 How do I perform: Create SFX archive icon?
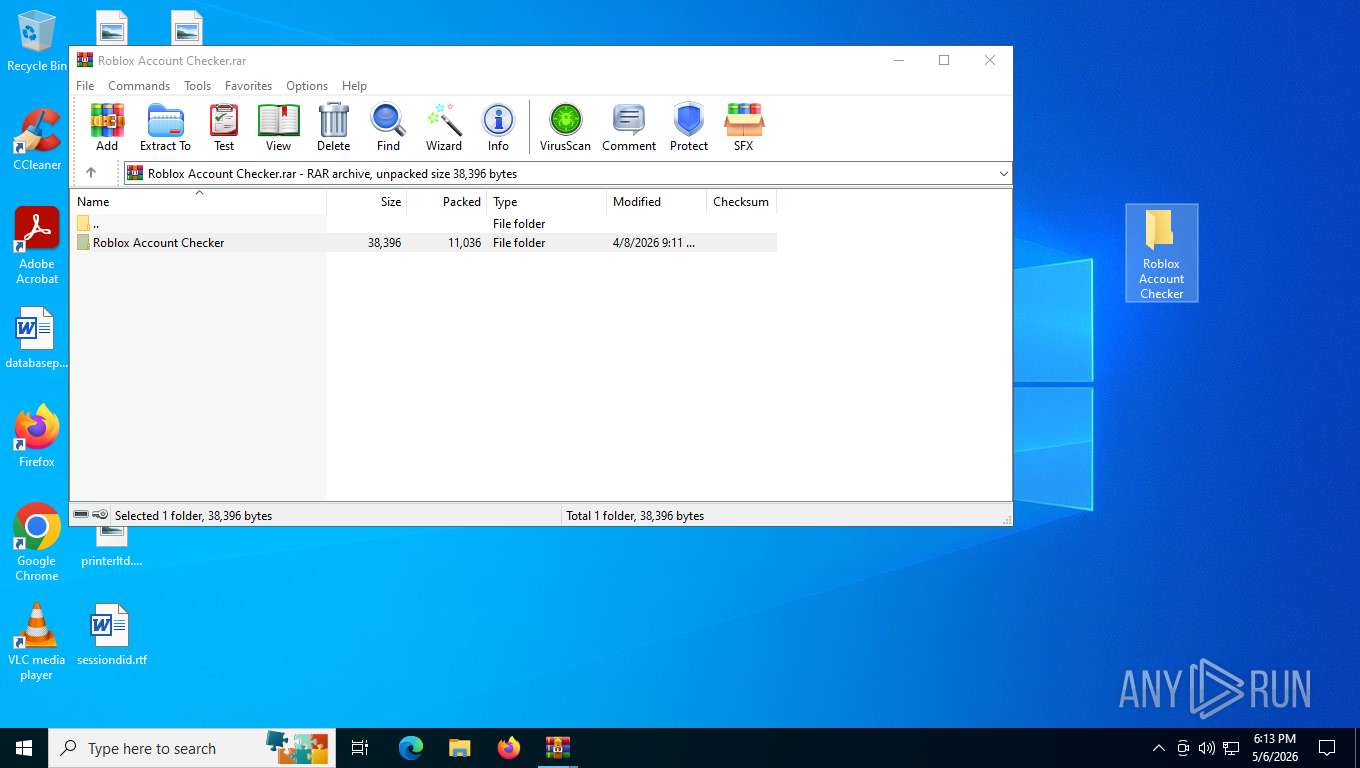coord(743,127)
